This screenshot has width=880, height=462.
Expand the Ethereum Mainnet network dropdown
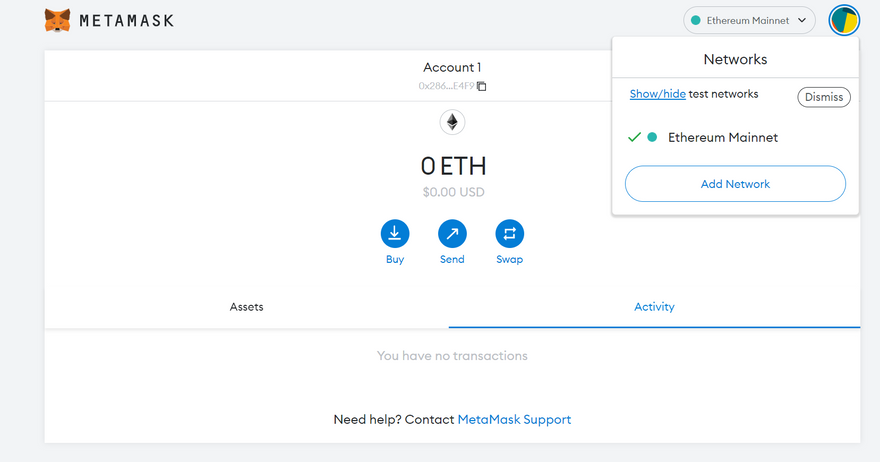[749, 20]
